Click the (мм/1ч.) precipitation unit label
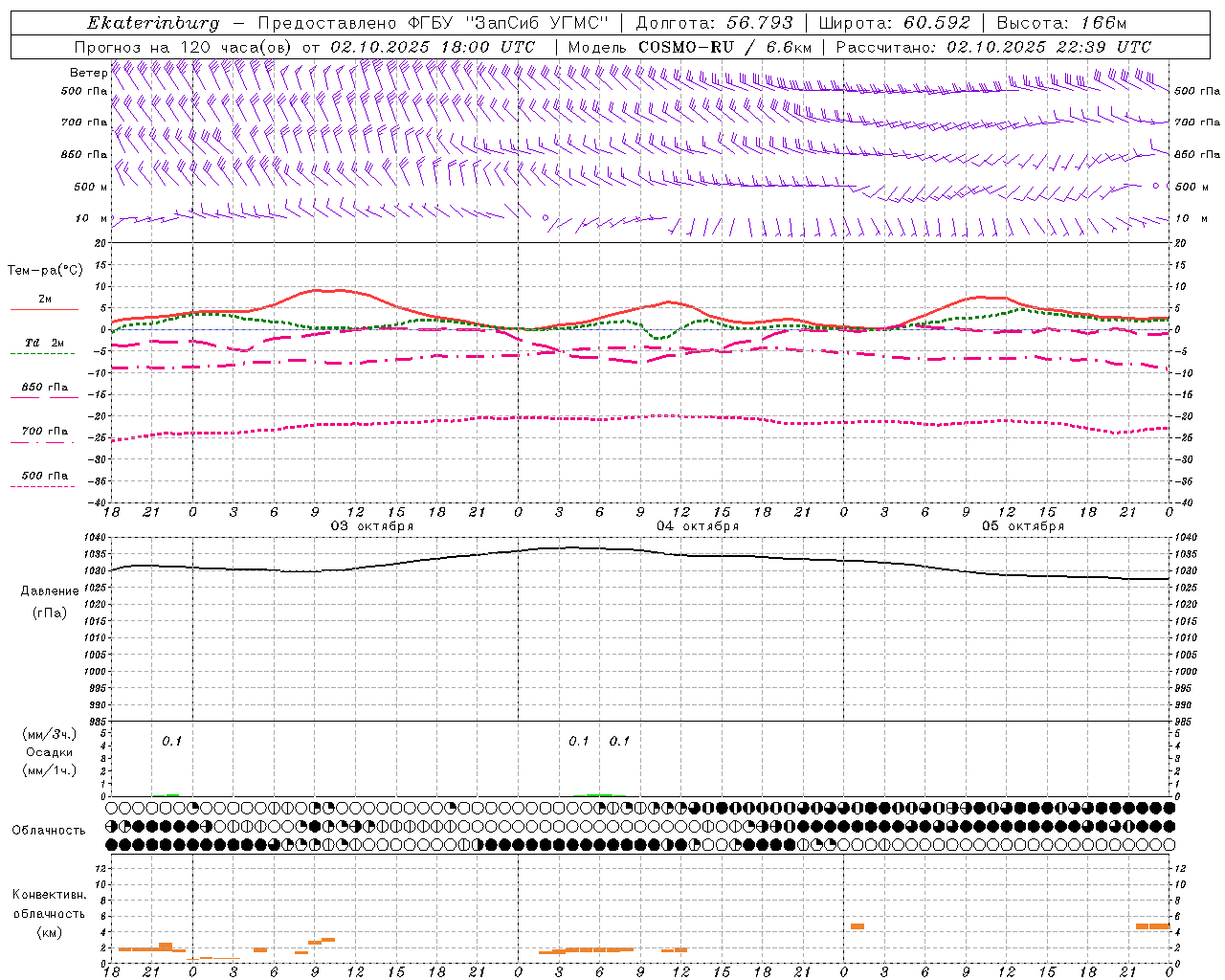Image resolution: width=1225 pixels, height=980 pixels. [50, 770]
